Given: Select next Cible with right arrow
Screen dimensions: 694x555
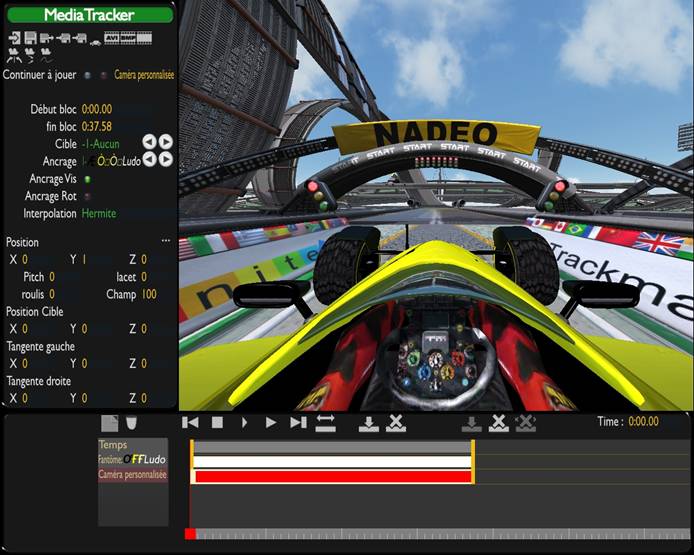Looking at the screenshot, I should click(x=166, y=142).
